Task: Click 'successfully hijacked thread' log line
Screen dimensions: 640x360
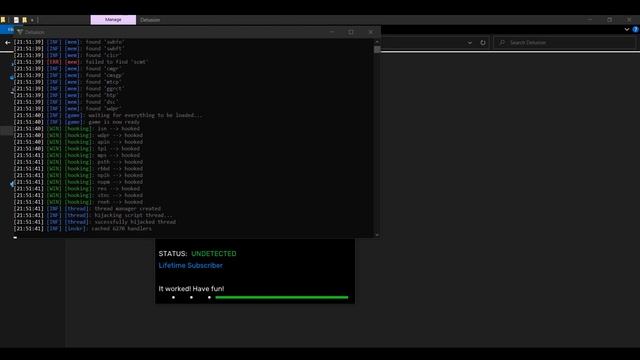Action: pos(95,222)
